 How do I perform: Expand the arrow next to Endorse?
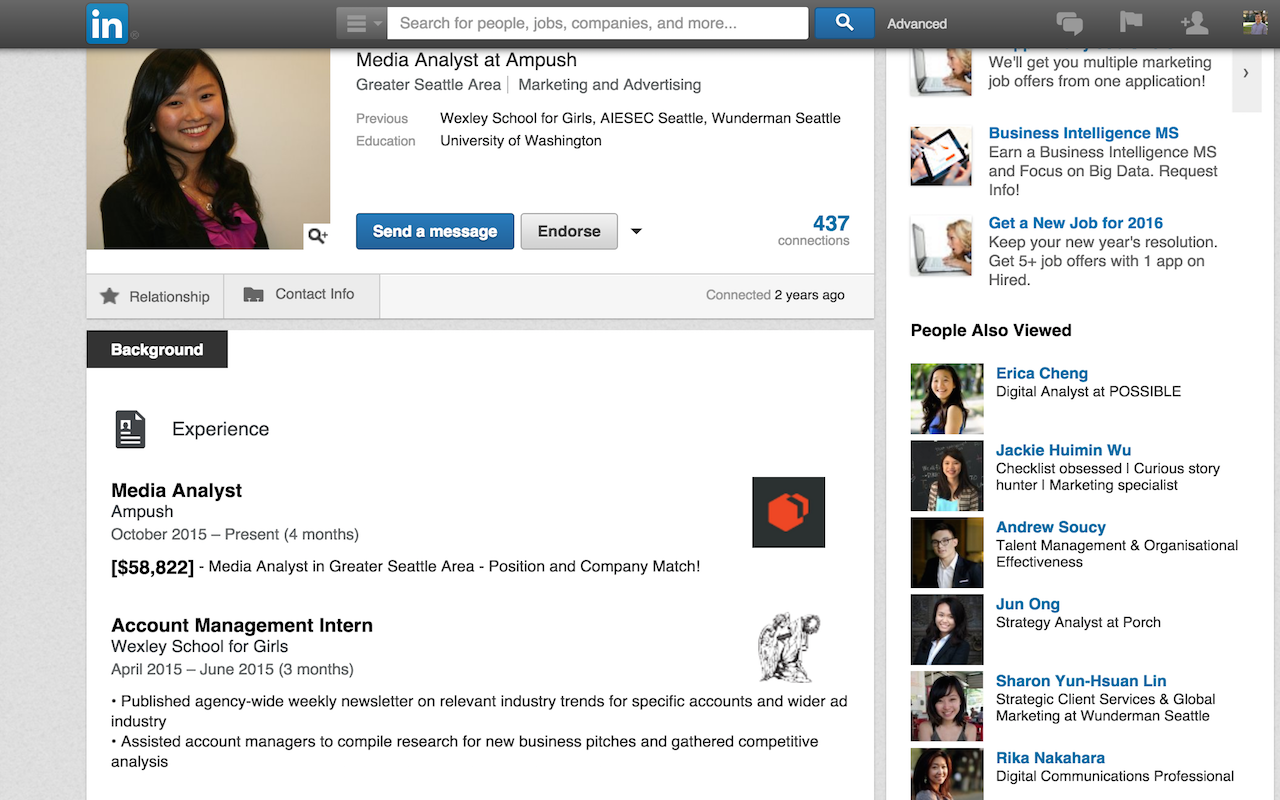point(636,232)
